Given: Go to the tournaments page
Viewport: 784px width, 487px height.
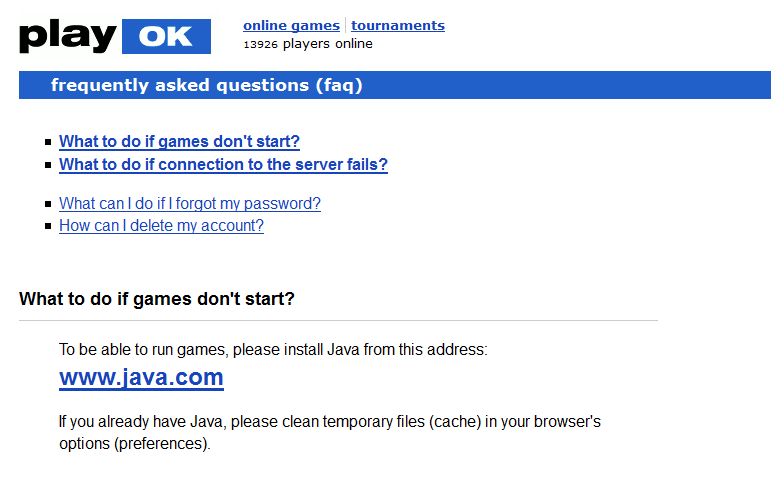Looking at the screenshot, I should [398, 26].
